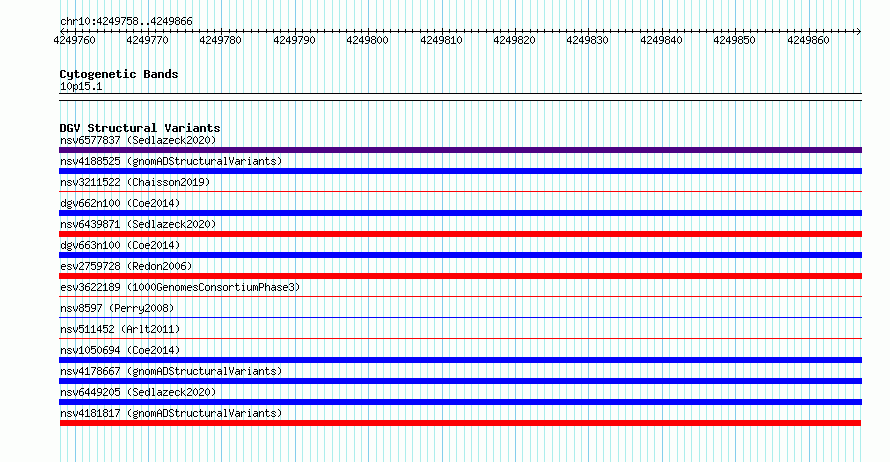890x462 pixels.
Task: Click ruler position 4249760
Action: (x=74, y=40)
